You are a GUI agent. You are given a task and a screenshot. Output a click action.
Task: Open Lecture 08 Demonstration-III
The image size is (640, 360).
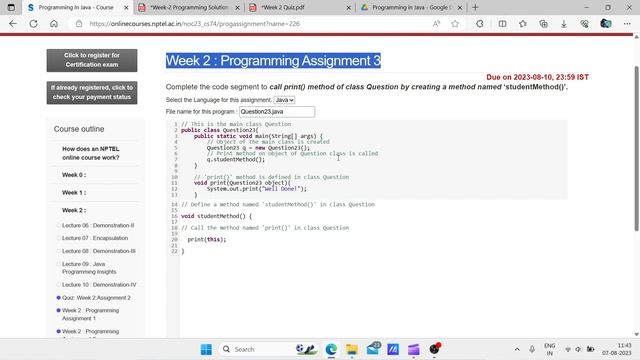click(x=99, y=251)
